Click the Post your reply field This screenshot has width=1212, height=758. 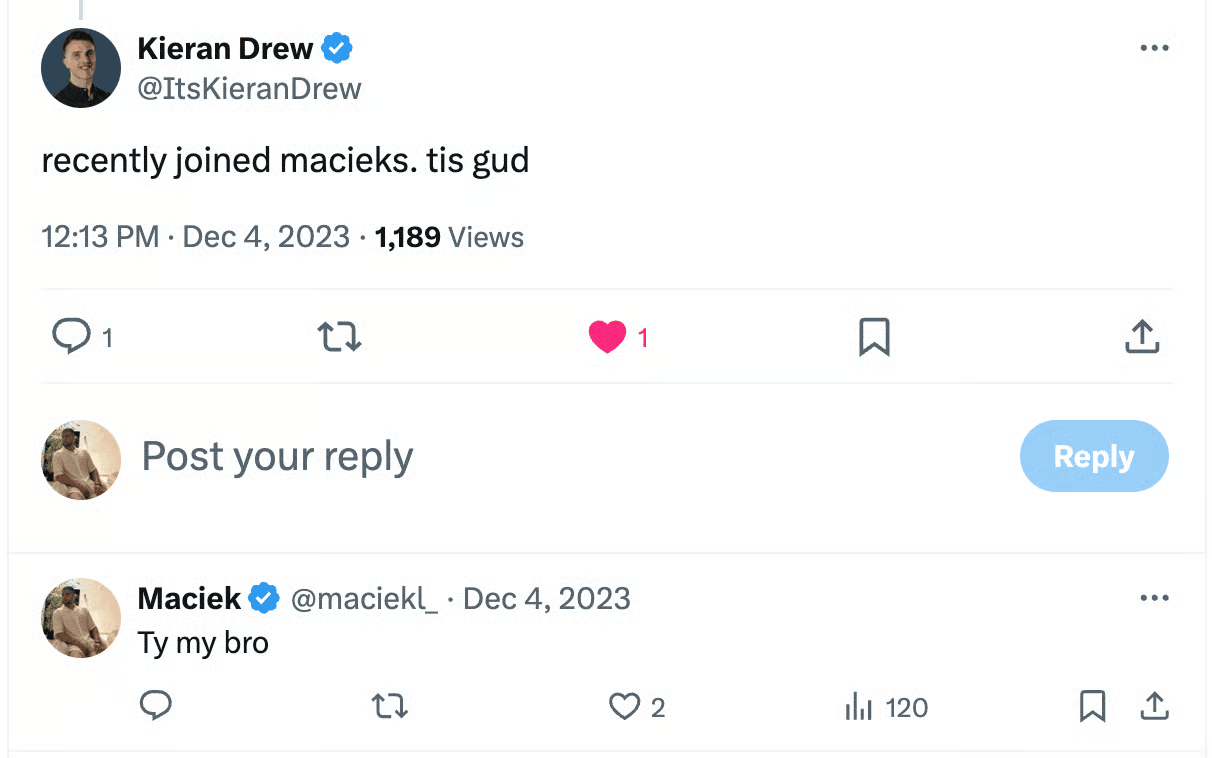point(500,457)
